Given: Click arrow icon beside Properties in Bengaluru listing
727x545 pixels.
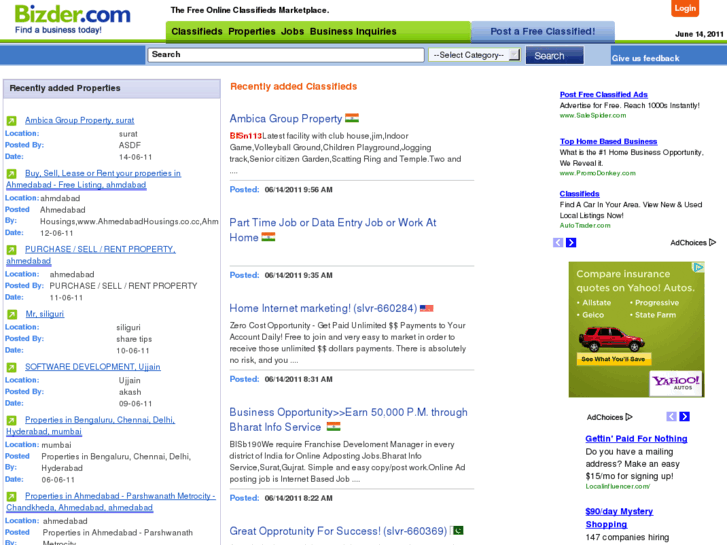Looking at the screenshot, I should 12,420.
